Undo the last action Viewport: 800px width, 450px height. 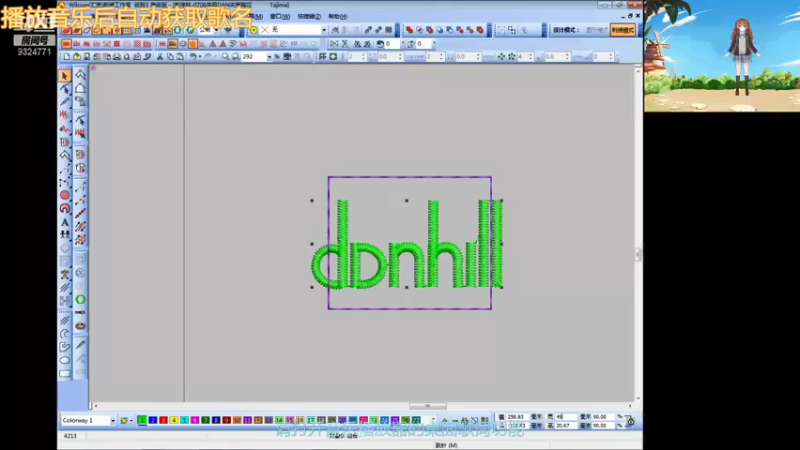[x=193, y=57]
